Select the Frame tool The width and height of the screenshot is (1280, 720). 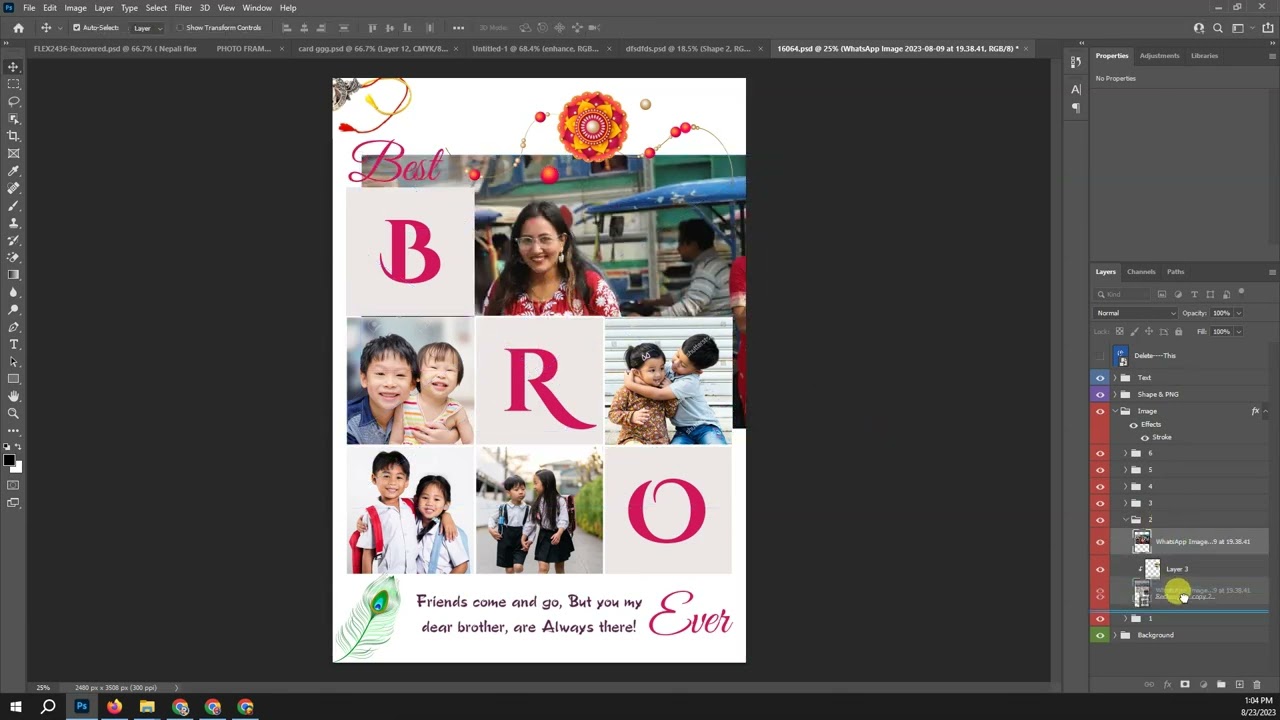click(13, 153)
